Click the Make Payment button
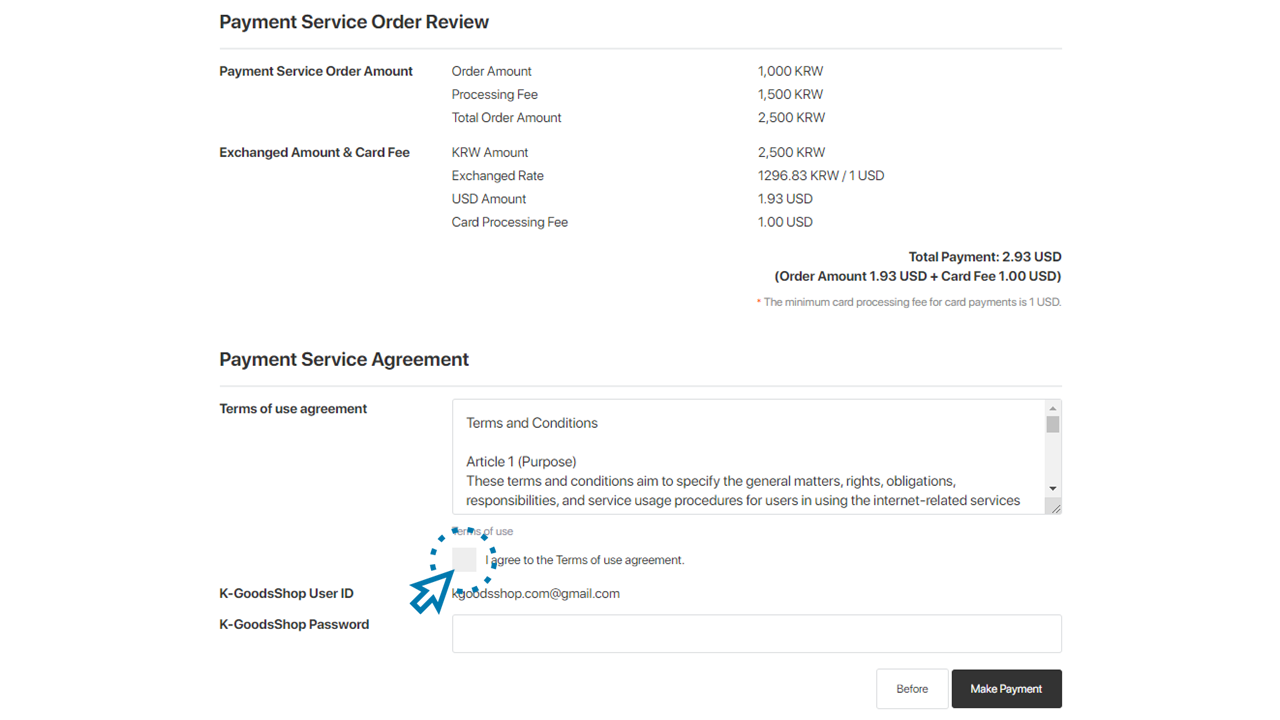The width and height of the screenshot is (1280, 720). pos(1006,689)
